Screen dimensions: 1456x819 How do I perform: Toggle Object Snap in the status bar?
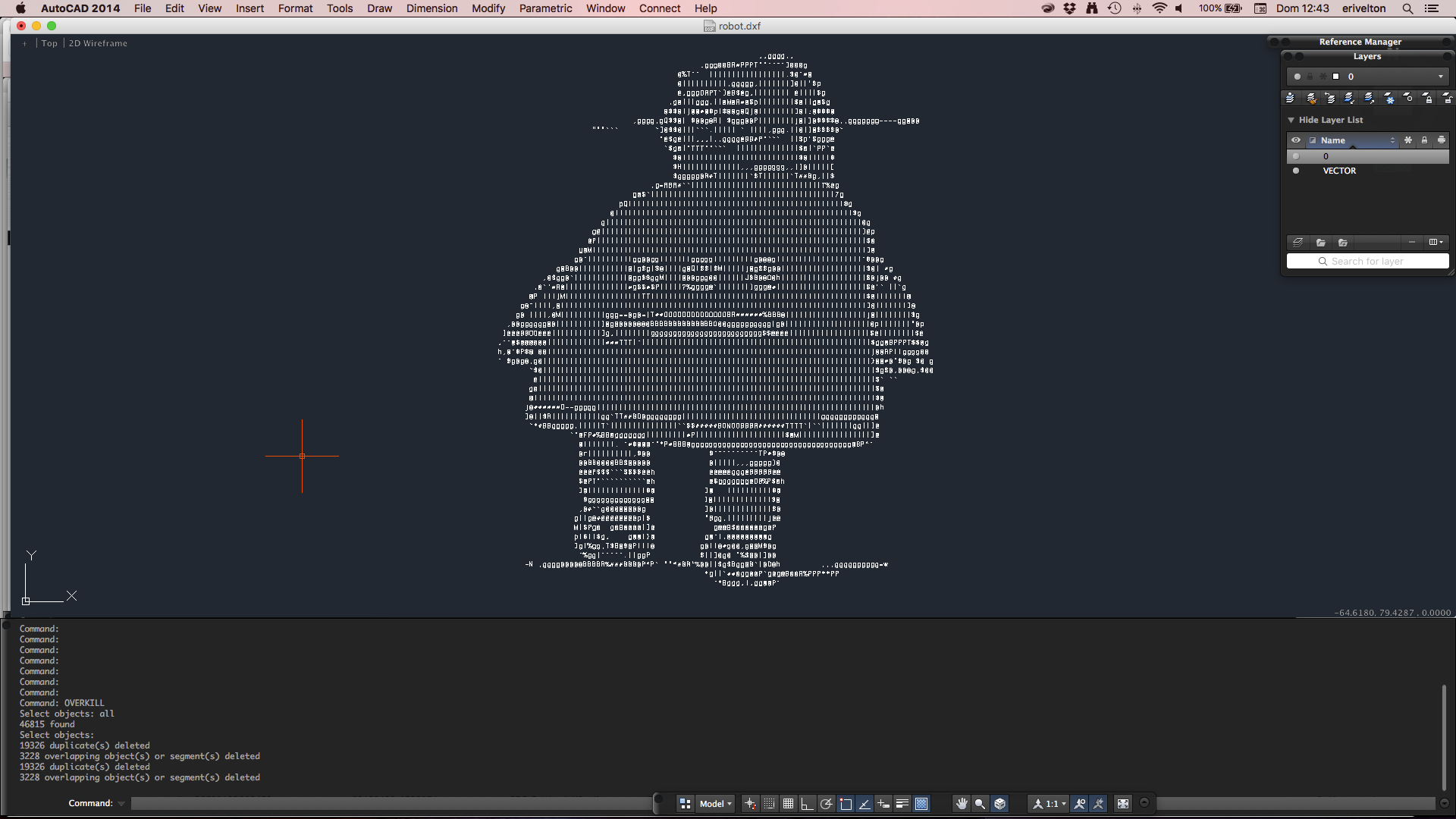tap(846, 805)
